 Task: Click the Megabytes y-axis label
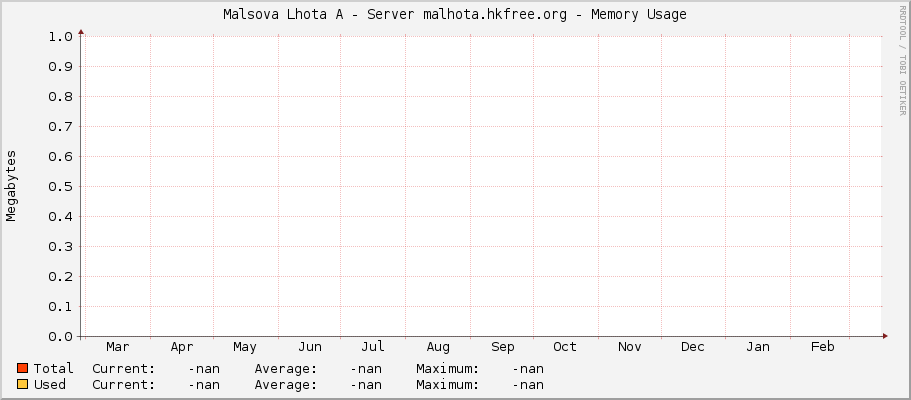(11, 186)
